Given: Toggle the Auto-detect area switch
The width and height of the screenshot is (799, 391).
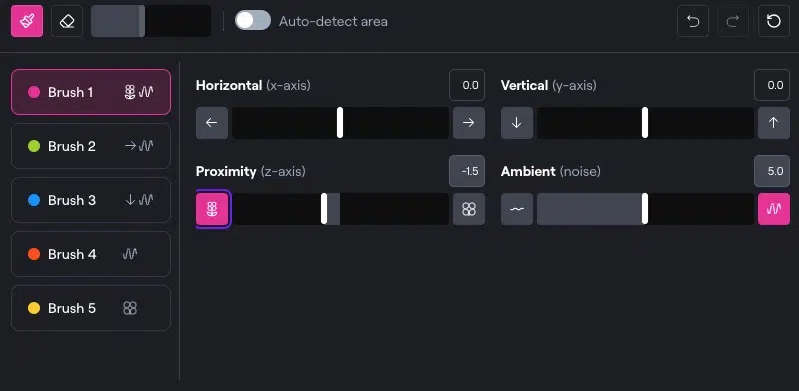Looking at the screenshot, I should coord(253,21).
